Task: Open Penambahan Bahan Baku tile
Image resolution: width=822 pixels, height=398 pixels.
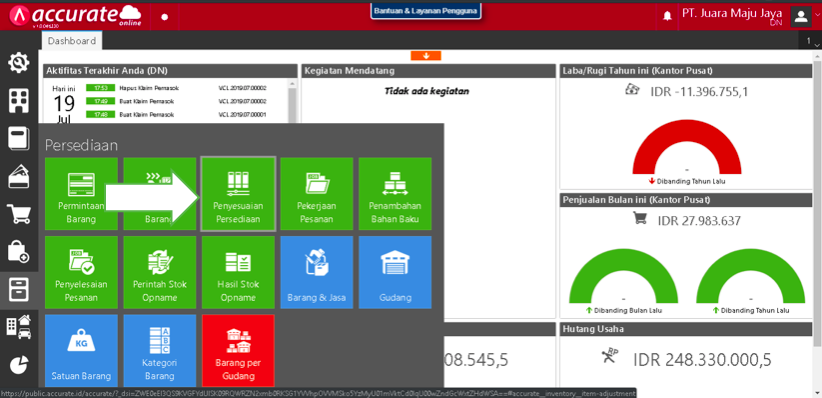Action: coord(395,193)
